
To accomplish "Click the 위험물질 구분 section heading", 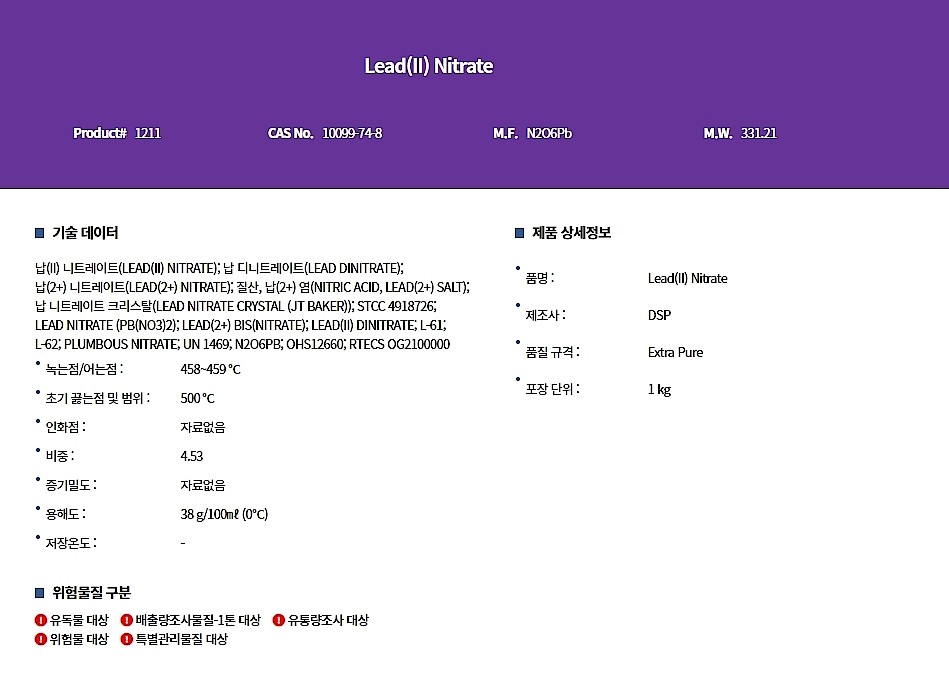I will point(91,593).
